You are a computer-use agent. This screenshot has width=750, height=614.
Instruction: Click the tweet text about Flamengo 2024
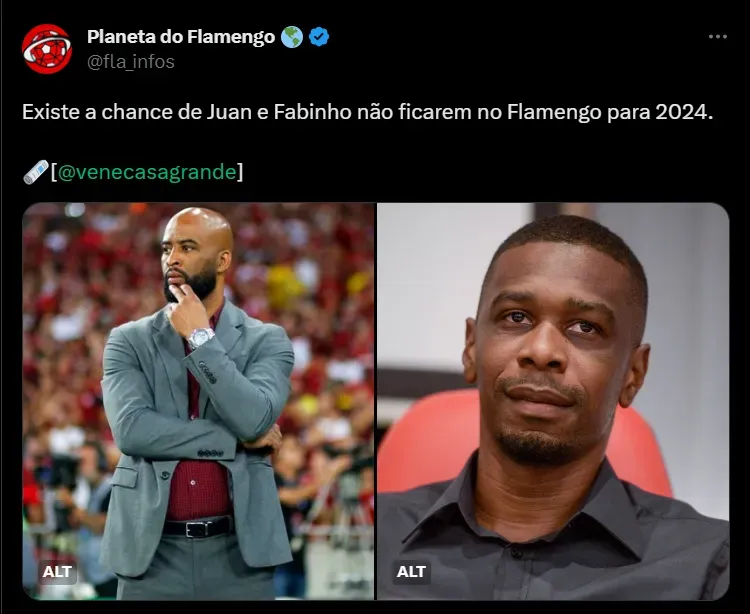367,112
